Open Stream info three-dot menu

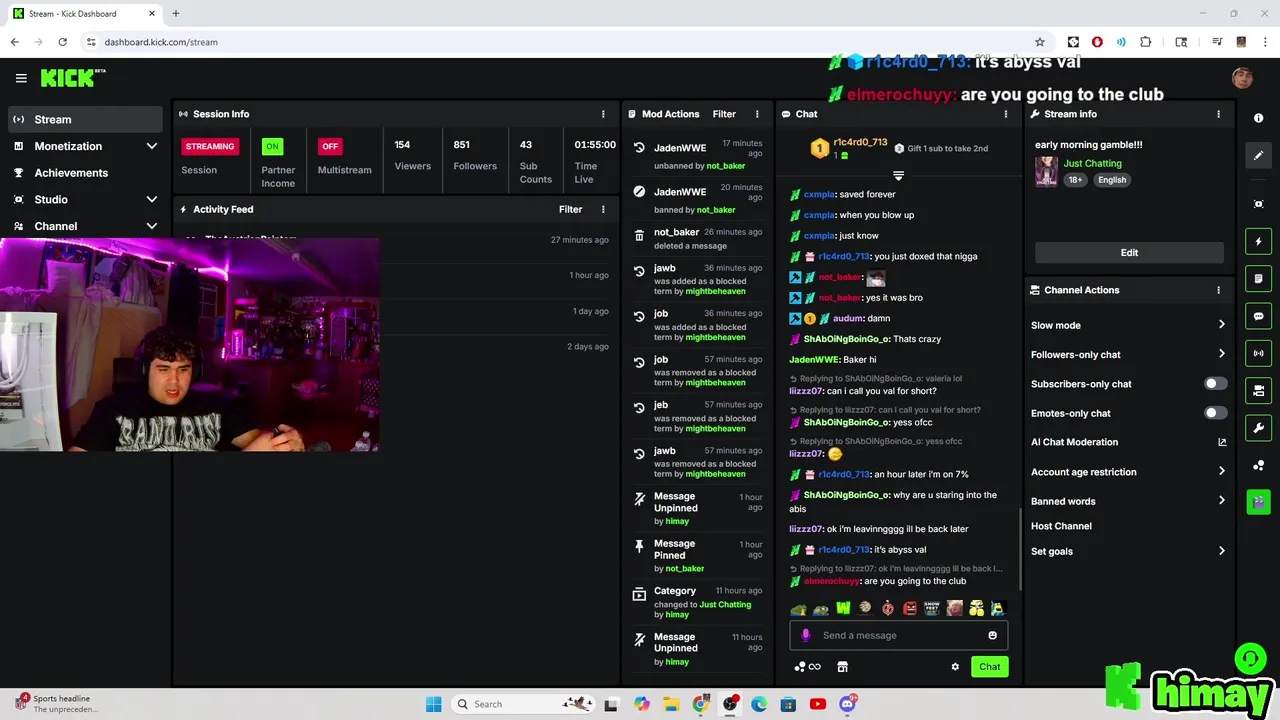click(1218, 114)
